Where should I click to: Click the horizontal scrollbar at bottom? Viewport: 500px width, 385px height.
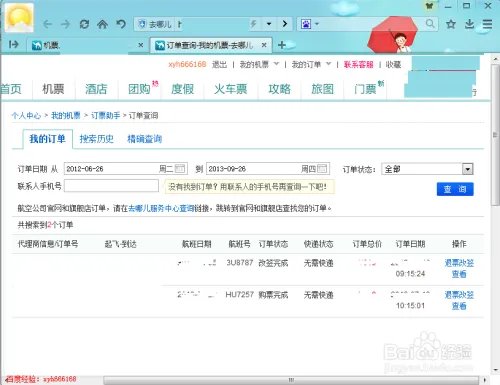point(291,380)
